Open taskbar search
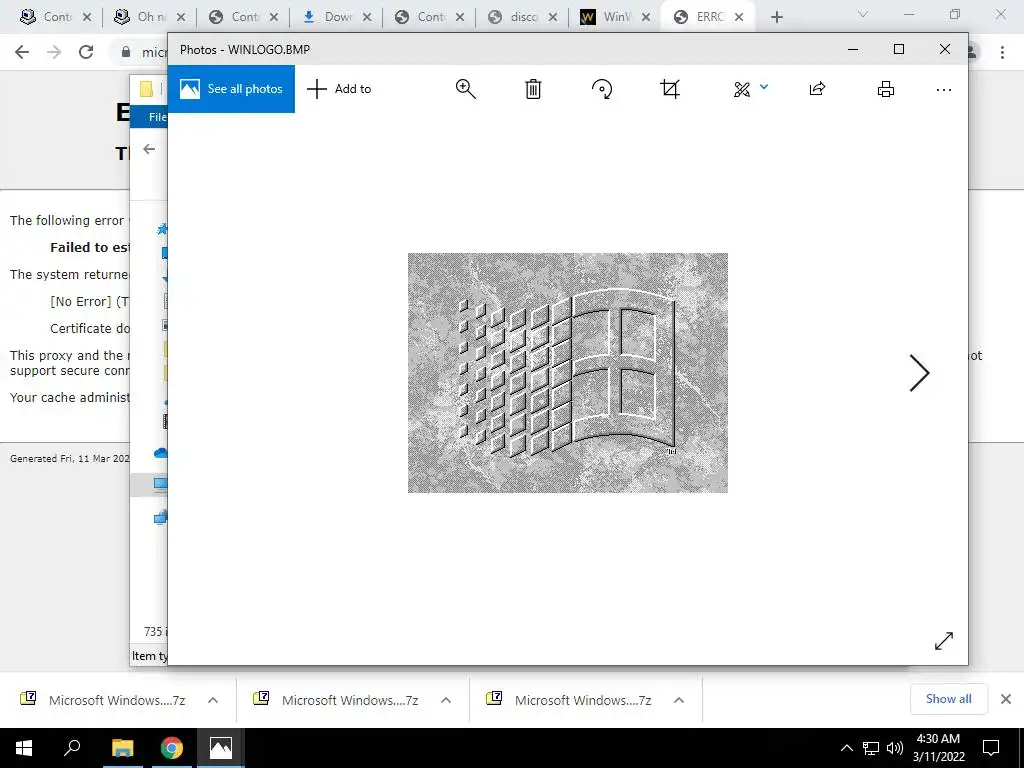Viewport: 1024px width, 768px height. click(72, 748)
